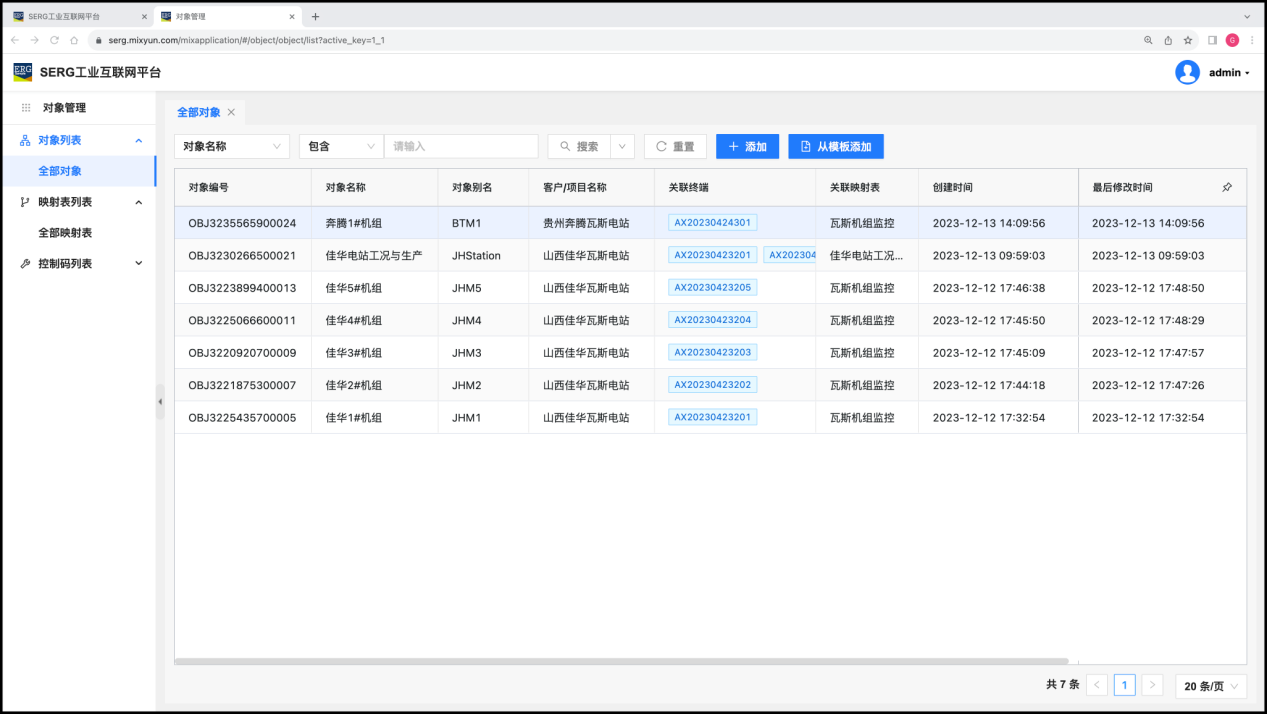The width and height of the screenshot is (1267, 714).
Task: Click the 从模板添加 button
Action: (835, 146)
